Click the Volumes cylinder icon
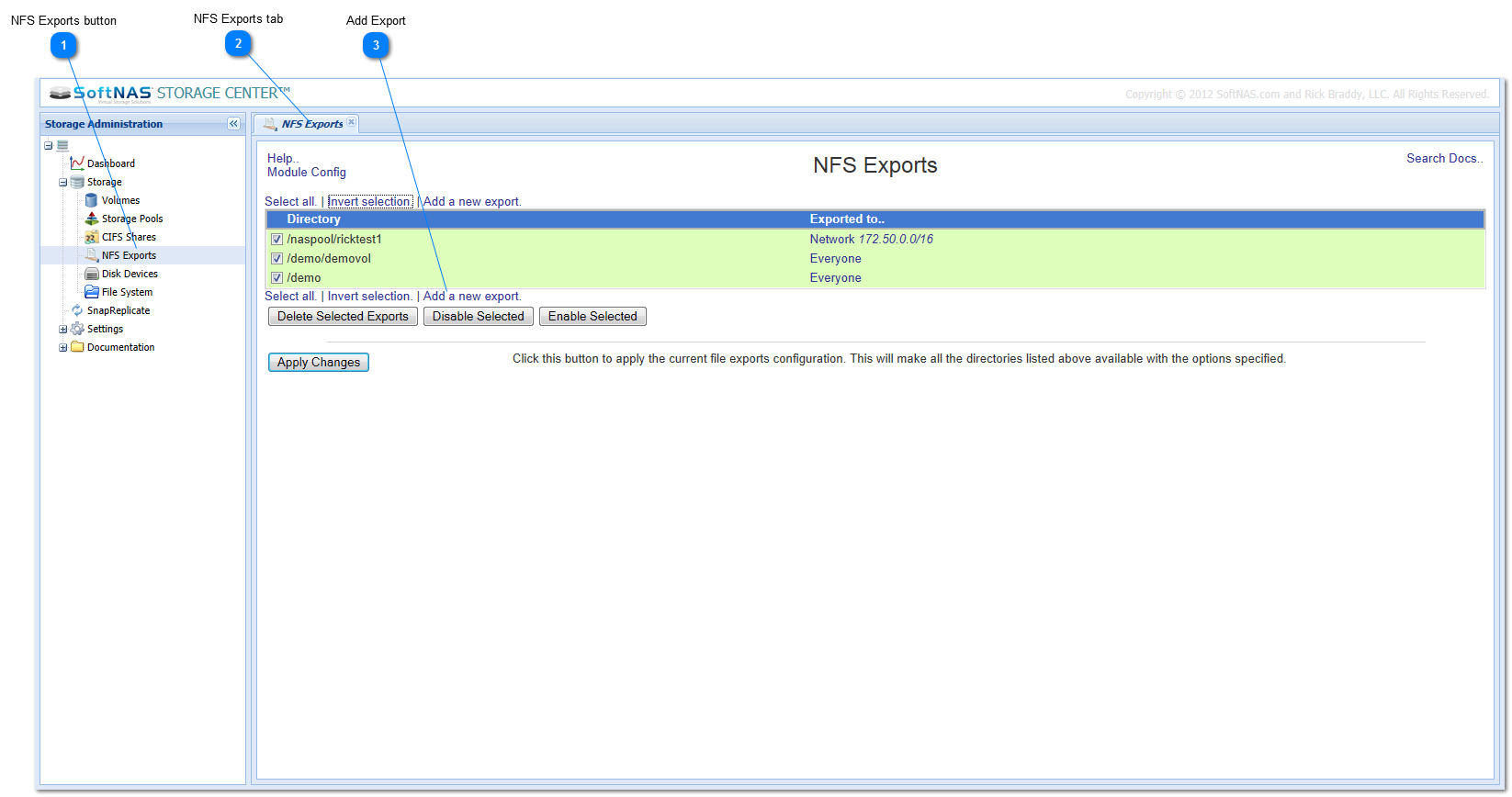This screenshot has height=797, width=1512. 91,200
